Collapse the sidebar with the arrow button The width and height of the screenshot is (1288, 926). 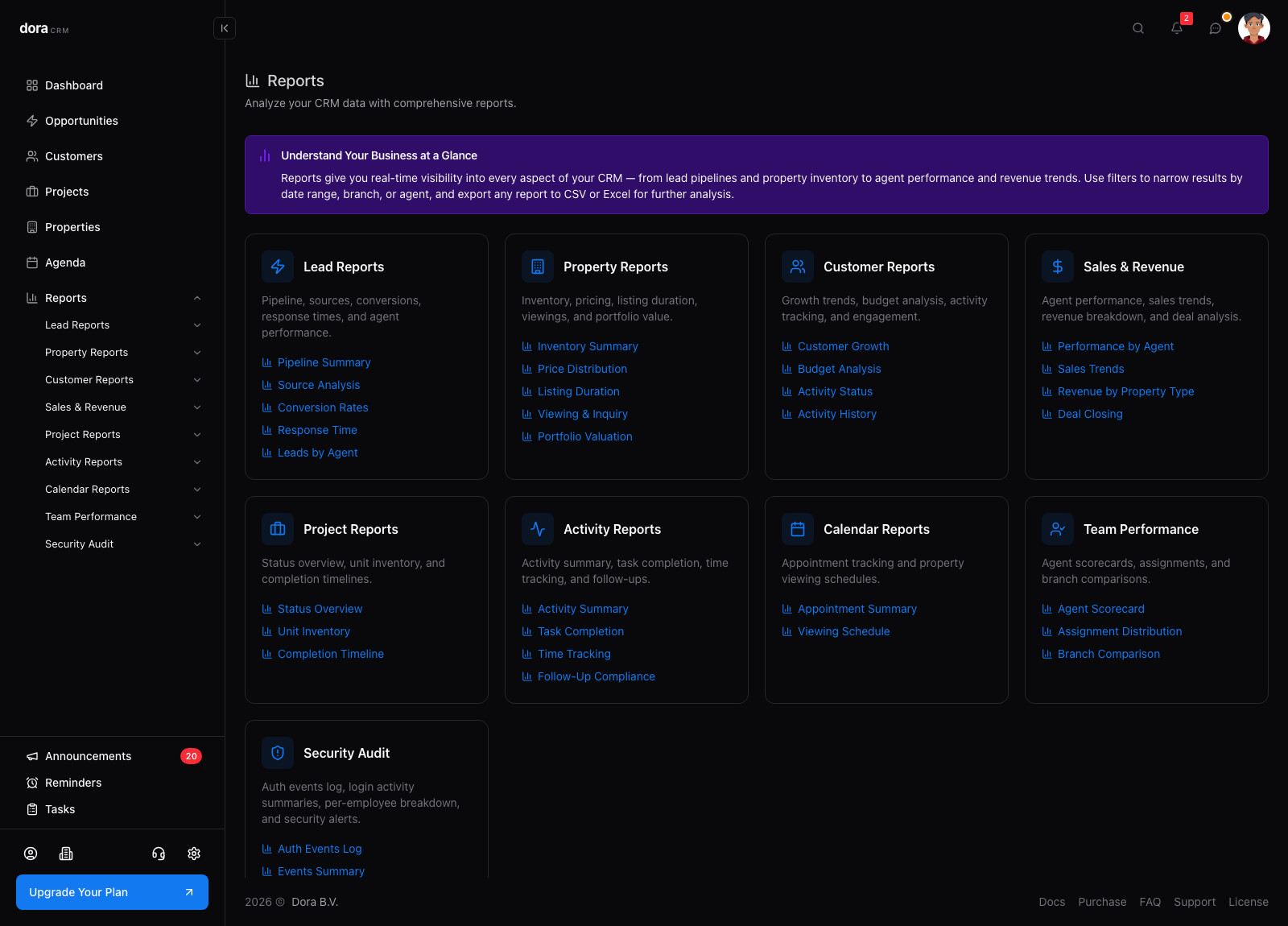click(225, 28)
